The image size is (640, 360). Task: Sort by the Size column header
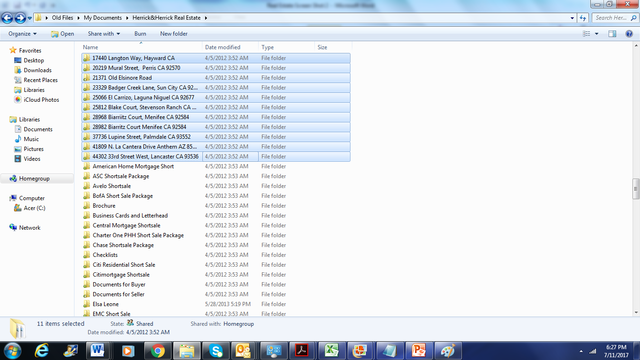(x=333, y=47)
